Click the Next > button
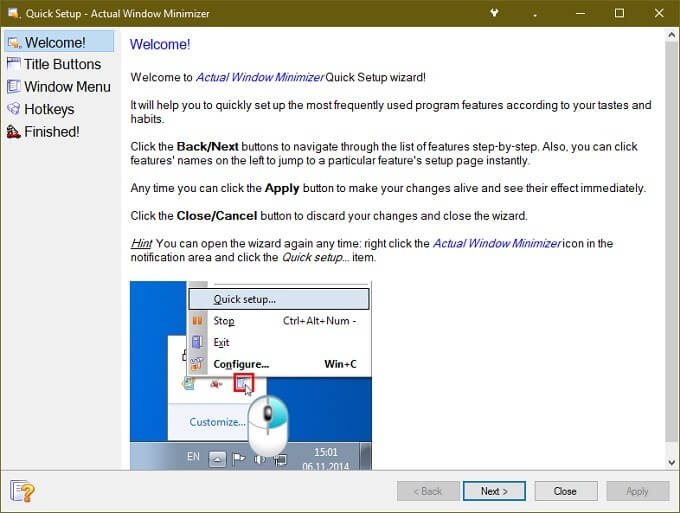The width and height of the screenshot is (680, 513). 494,491
